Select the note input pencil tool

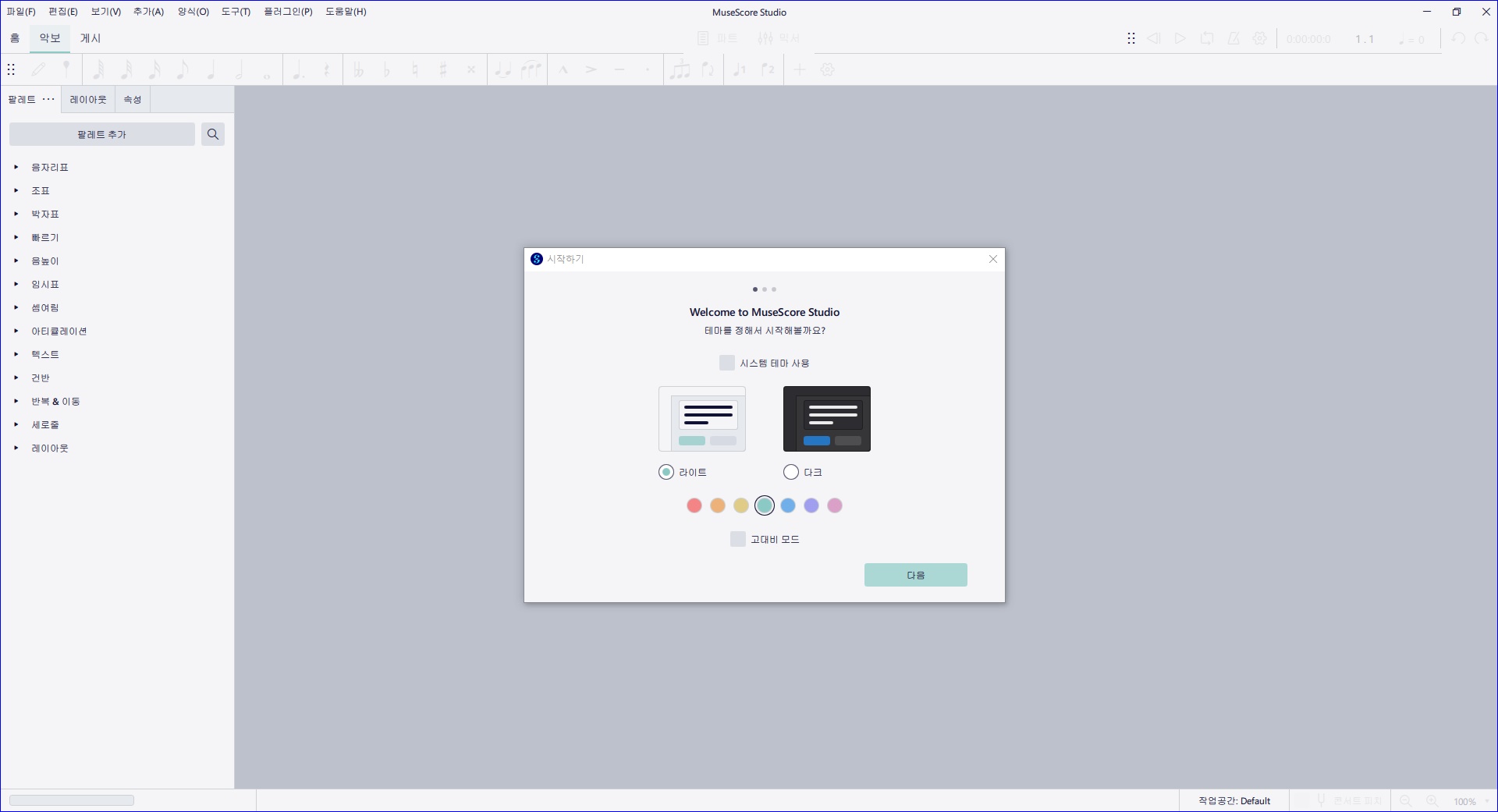click(x=38, y=69)
